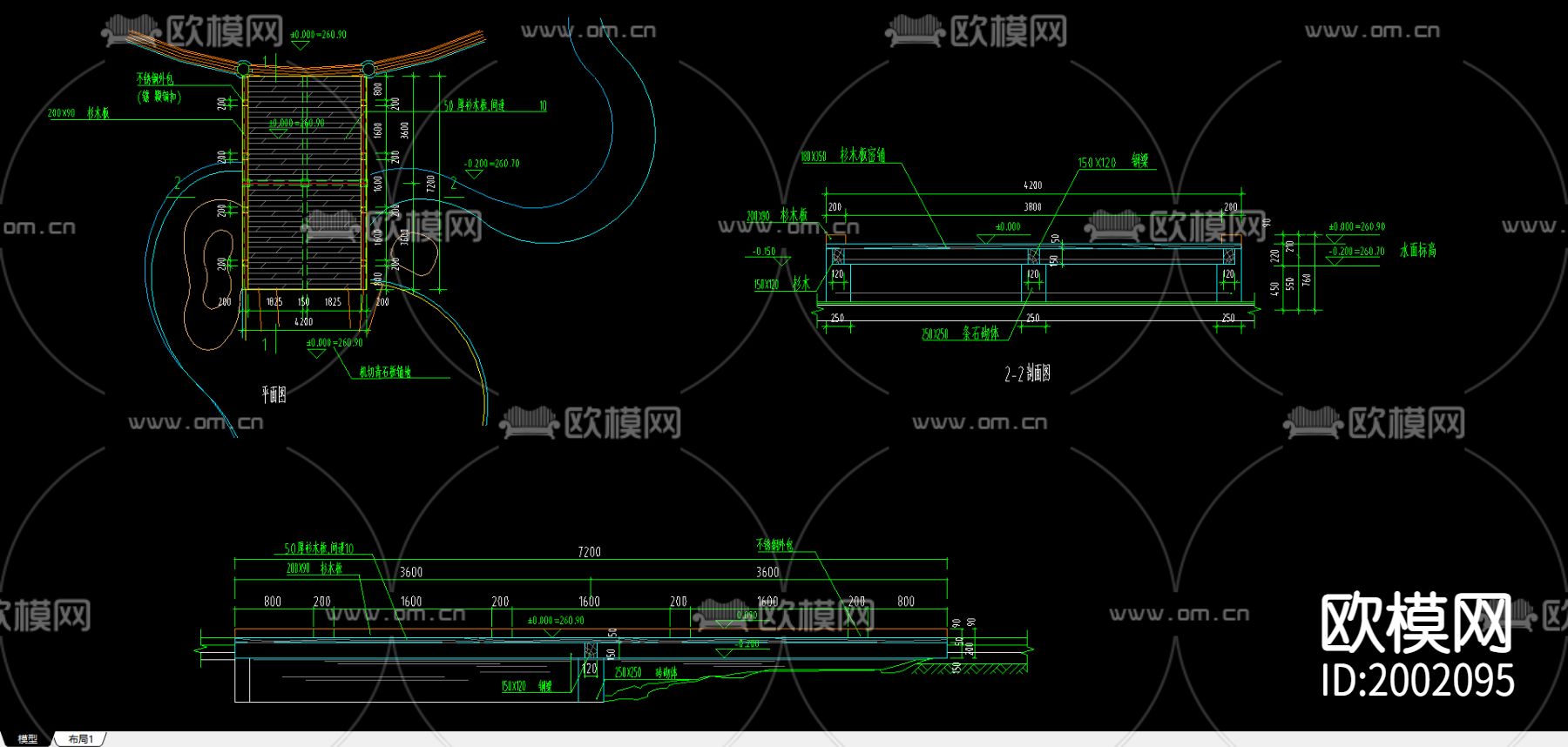Viewport: 1568px width, 747px height.
Task: Select the 平面图 plan view title
Action: pos(274,394)
